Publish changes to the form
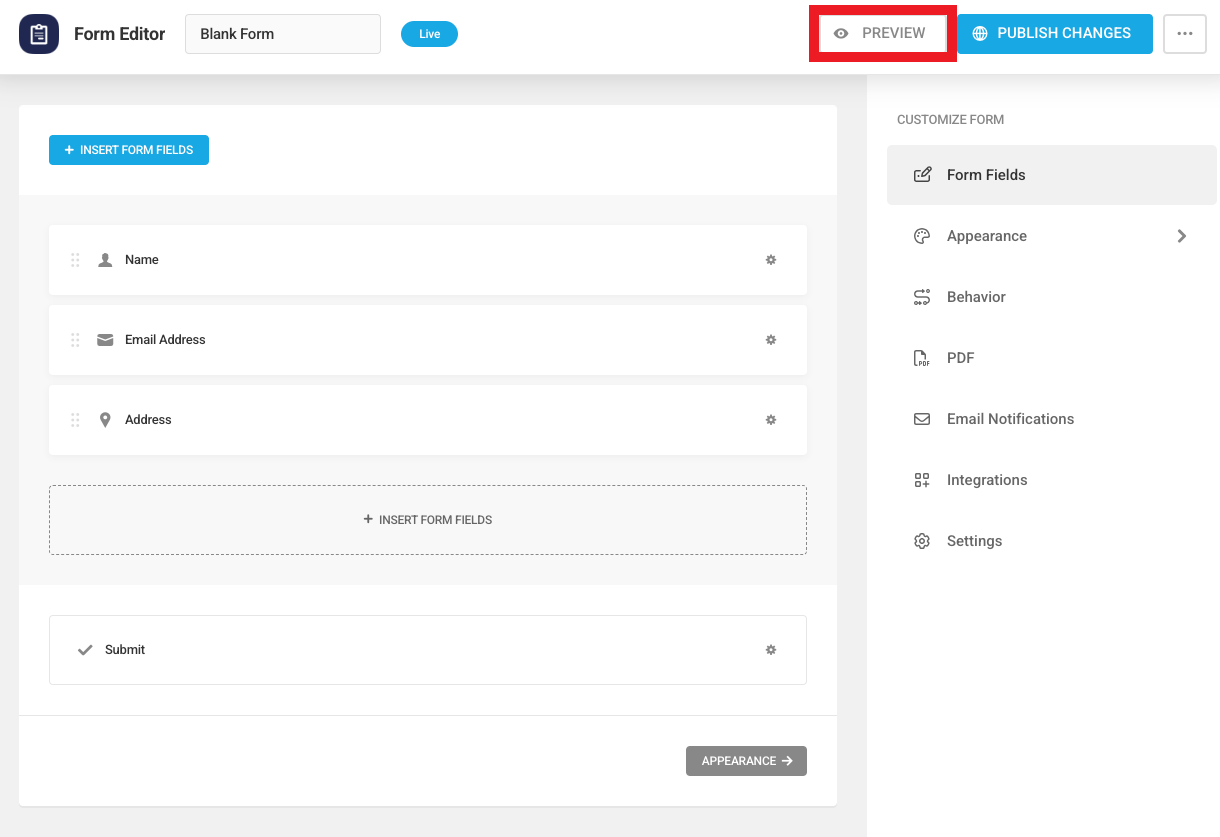 (x=1054, y=33)
